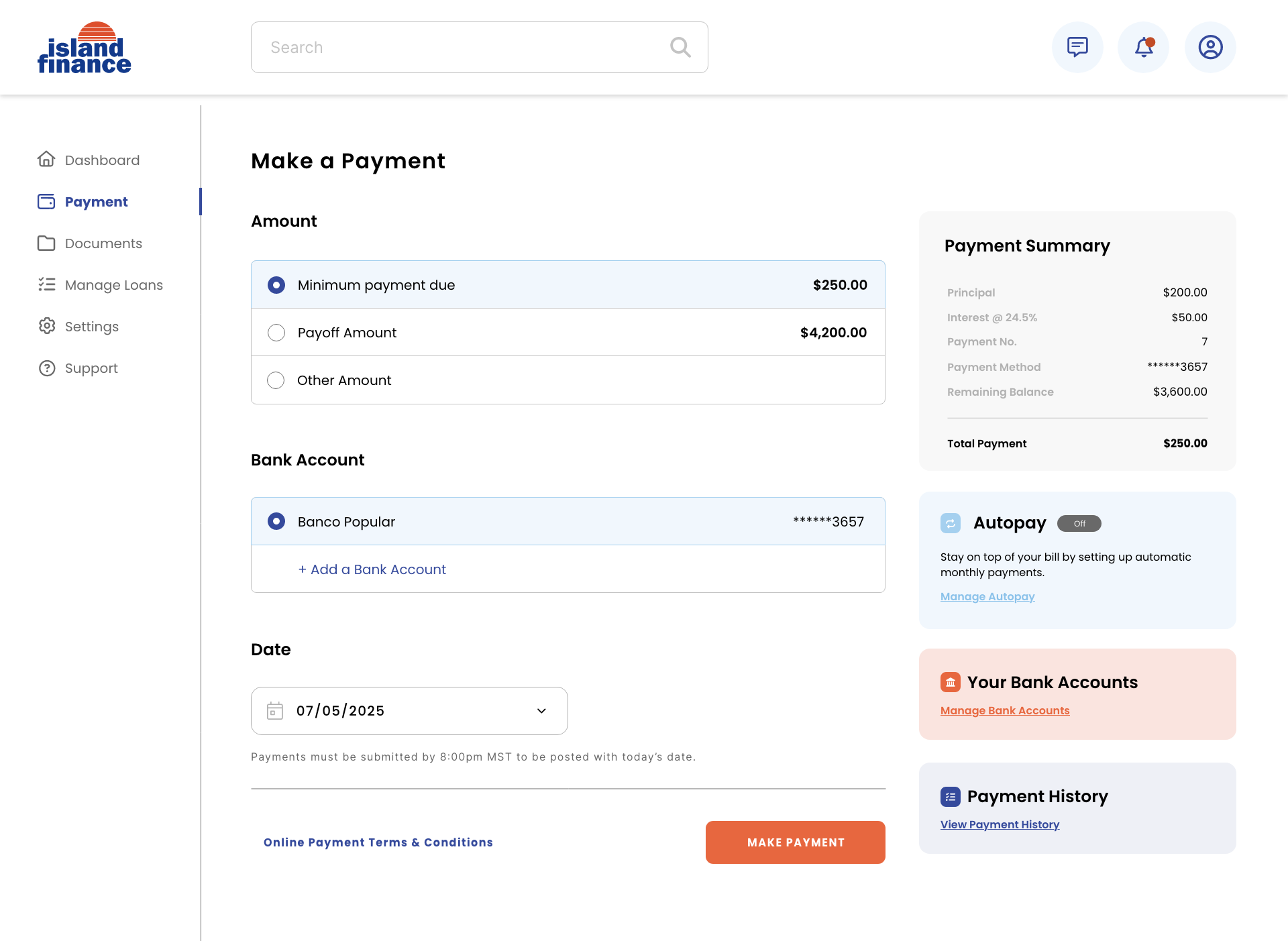Click the notifications bell icon

(x=1144, y=47)
